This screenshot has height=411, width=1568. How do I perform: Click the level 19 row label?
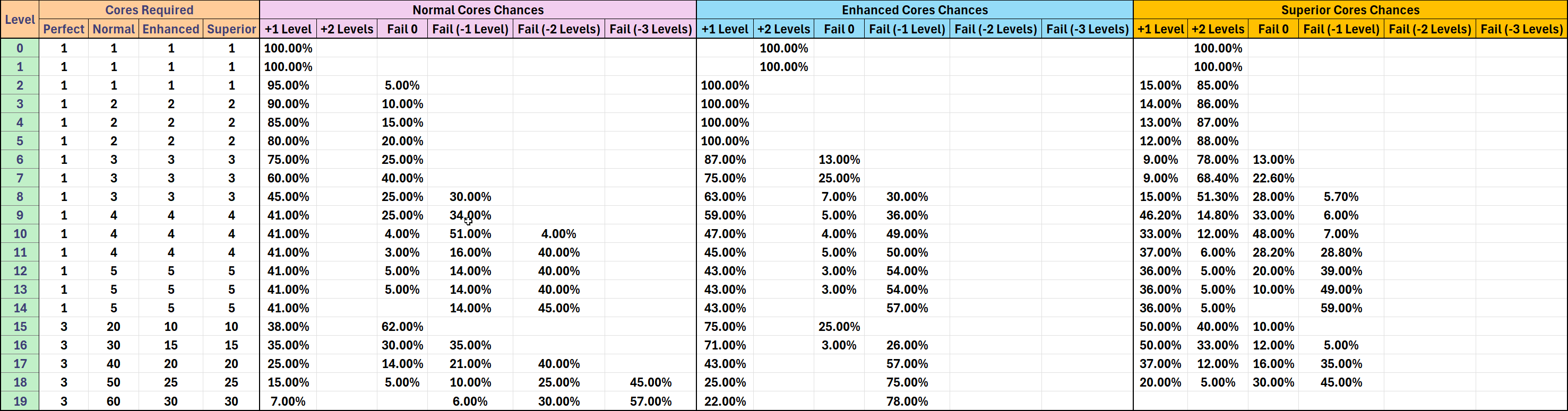pos(20,401)
